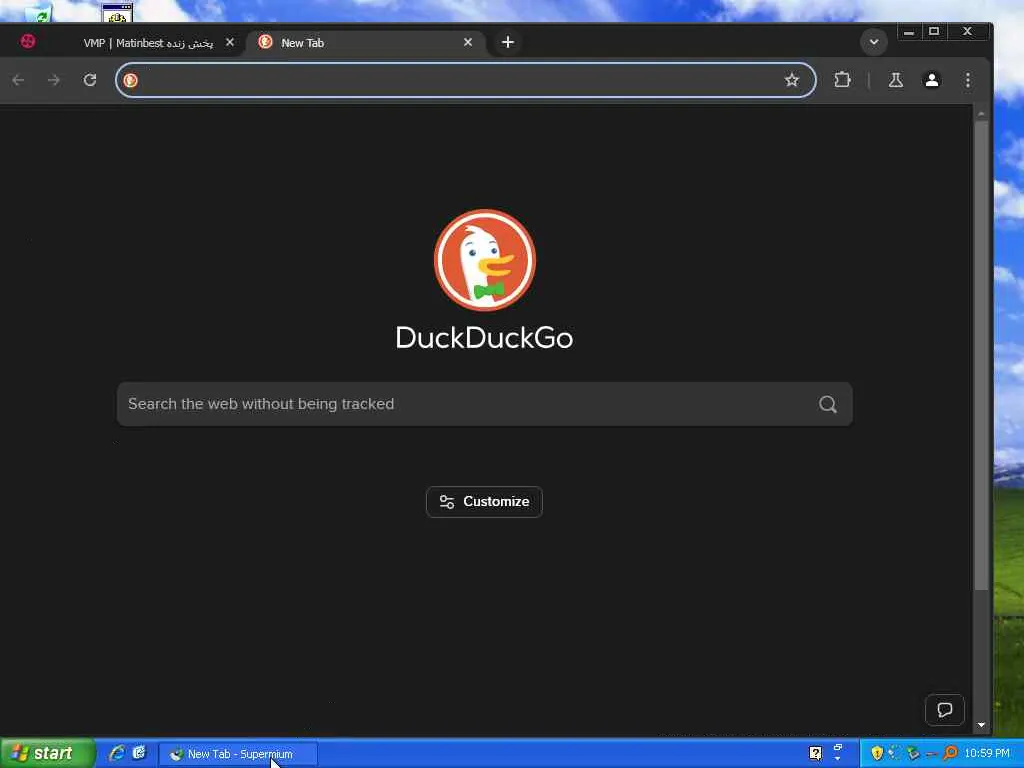Bookmark this page with star icon
This screenshot has width=1024, height=768.
click(x=792, y=80)
